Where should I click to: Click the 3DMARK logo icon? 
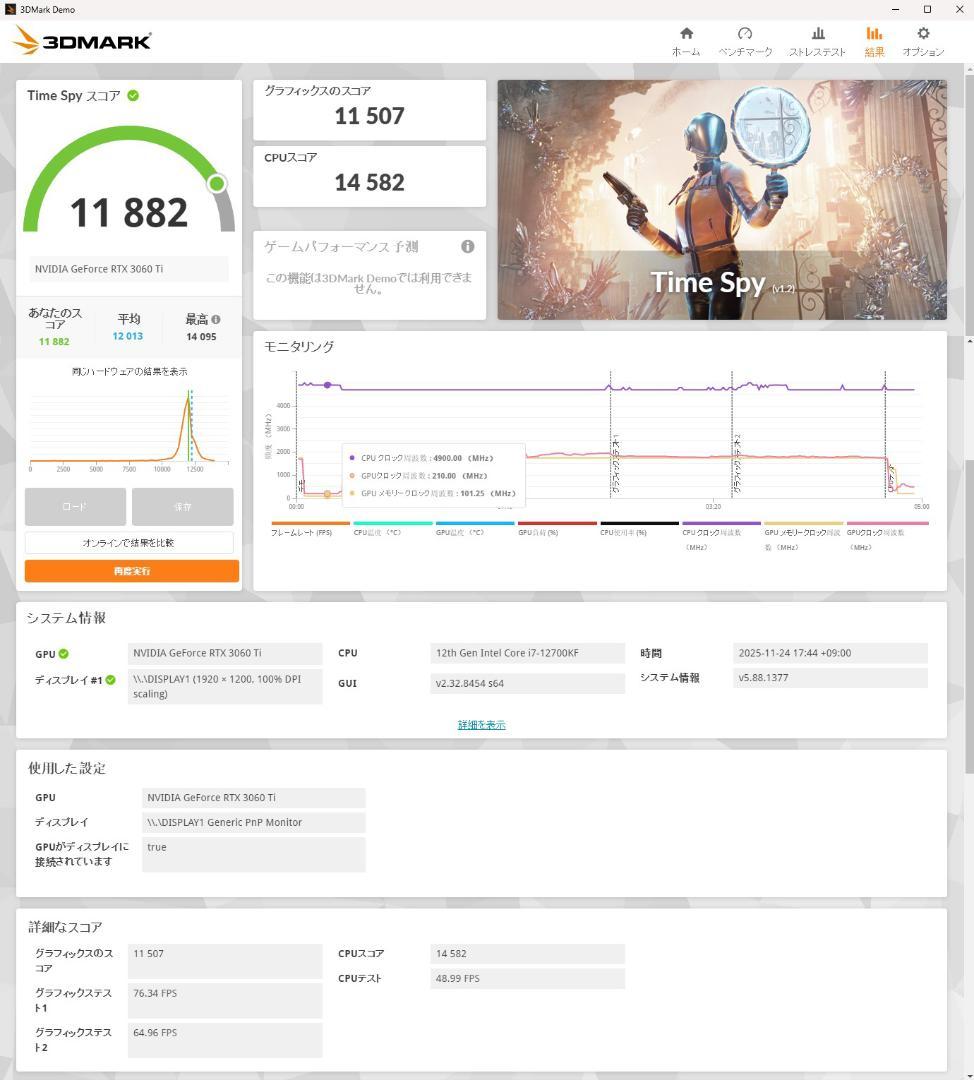coord(80,41)
